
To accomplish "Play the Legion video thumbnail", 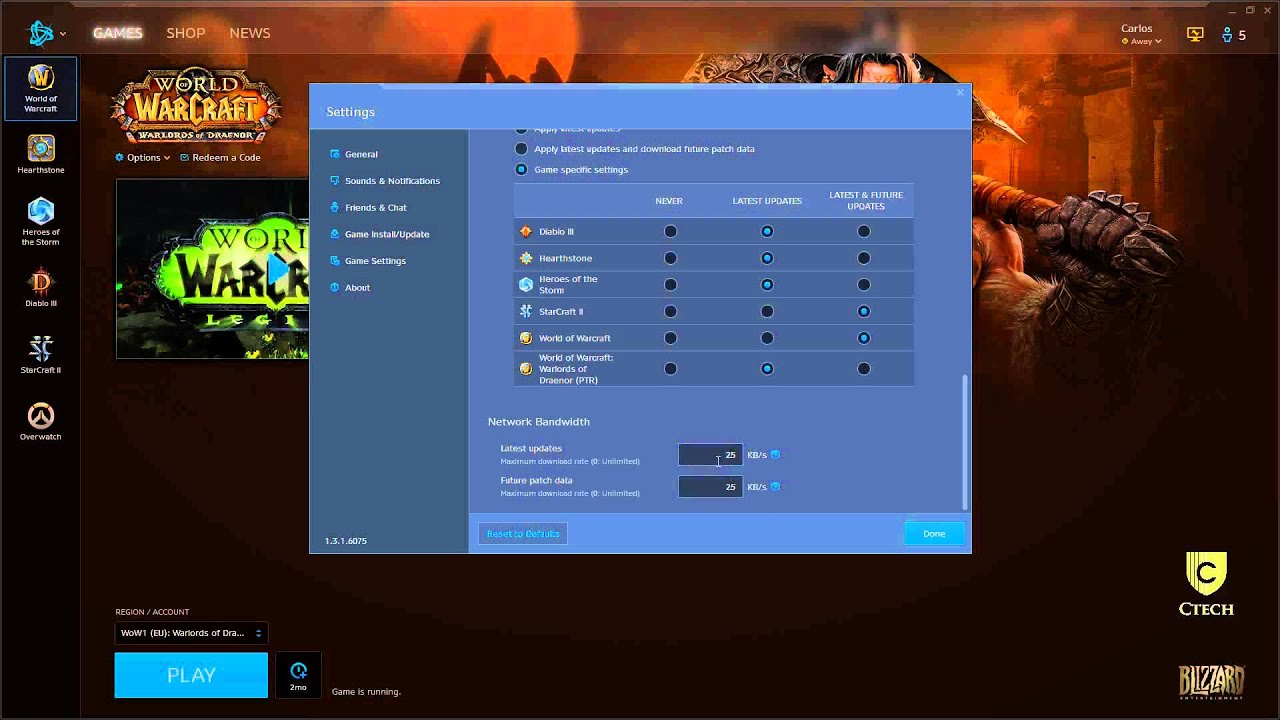I will point(277,269).
